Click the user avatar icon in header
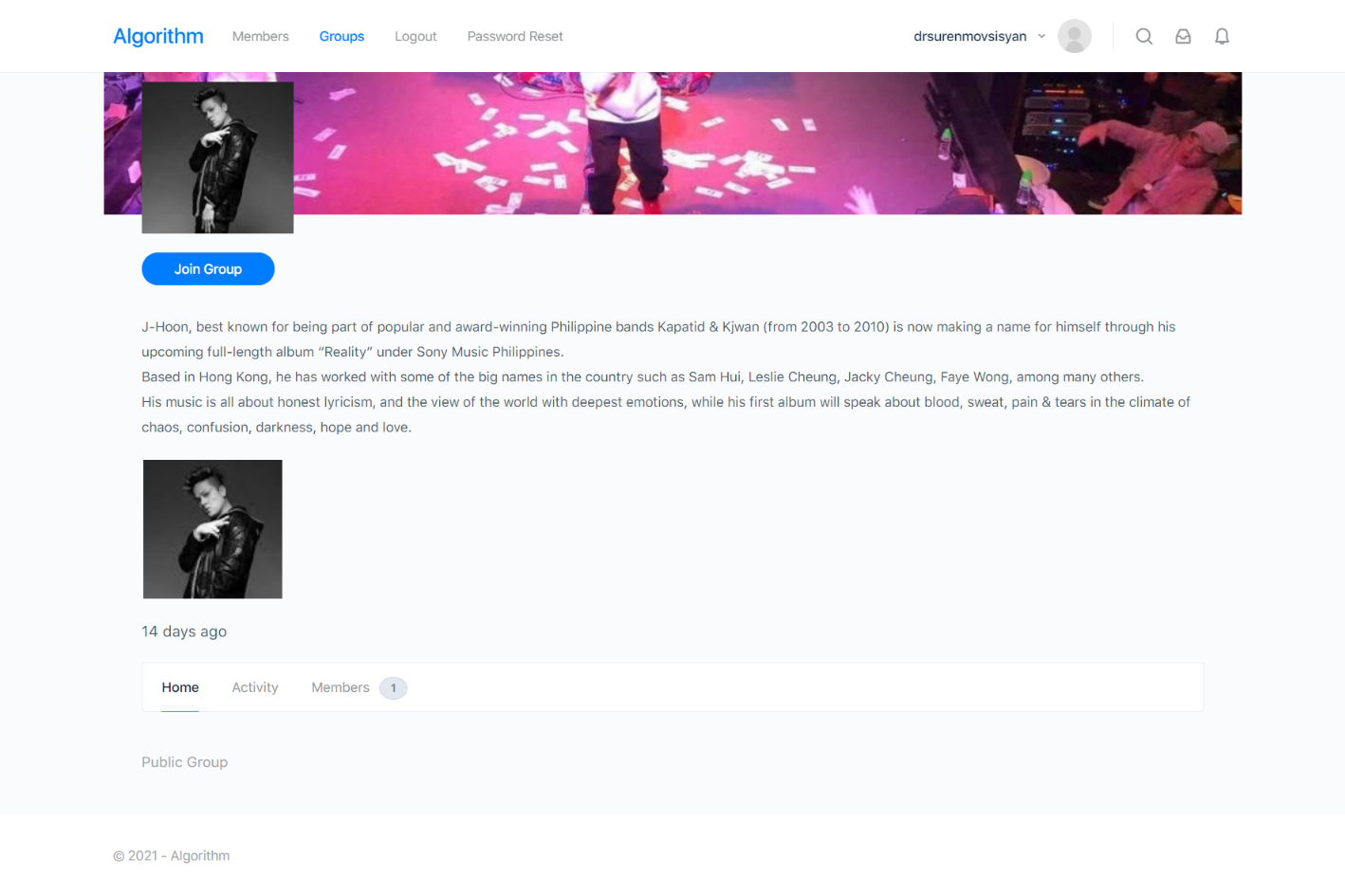This screenshot has width=1345, height=896. pos(1075,36)
